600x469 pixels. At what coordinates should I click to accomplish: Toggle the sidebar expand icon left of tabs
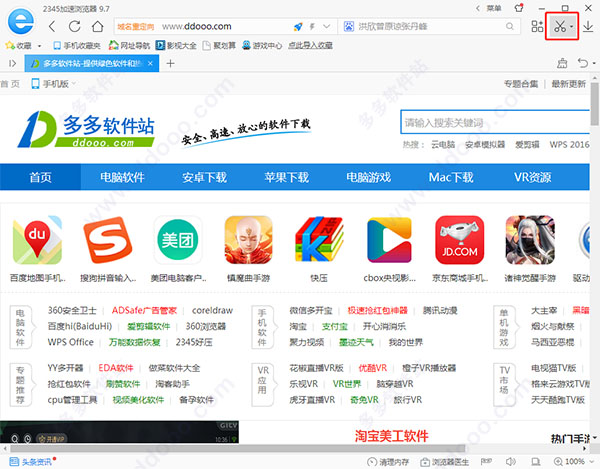pyautogui.click(x=12, y=63)
